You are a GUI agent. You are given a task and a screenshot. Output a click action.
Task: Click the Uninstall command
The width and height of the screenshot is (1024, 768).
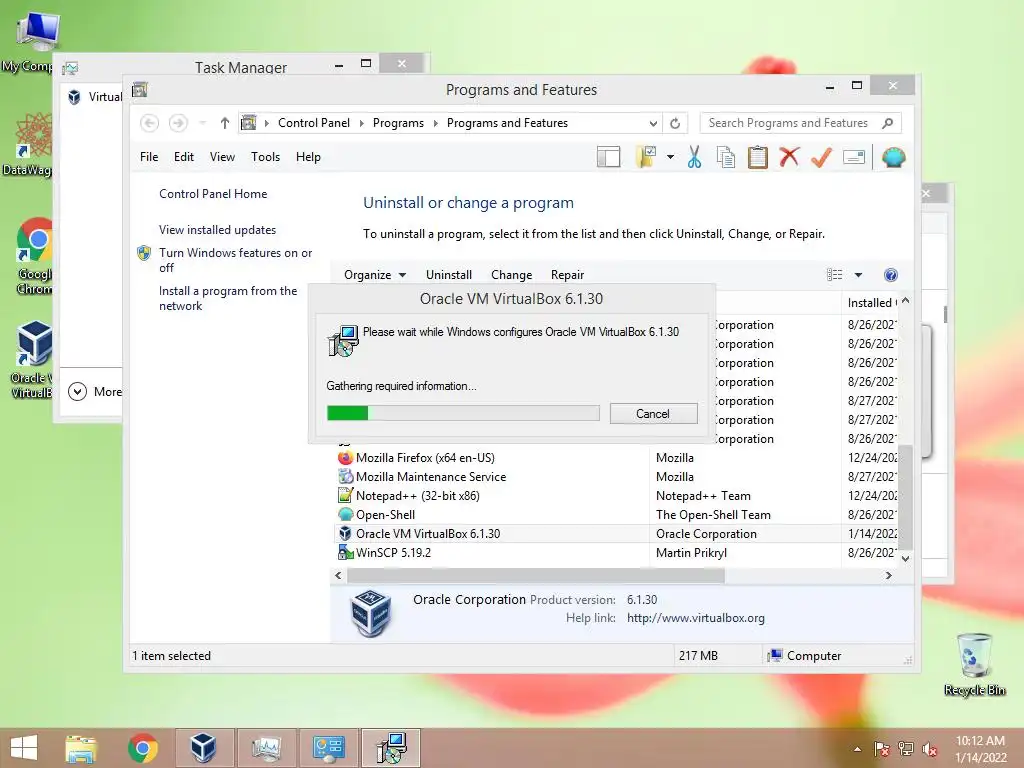pyautogui.click(x=449, y=275)
